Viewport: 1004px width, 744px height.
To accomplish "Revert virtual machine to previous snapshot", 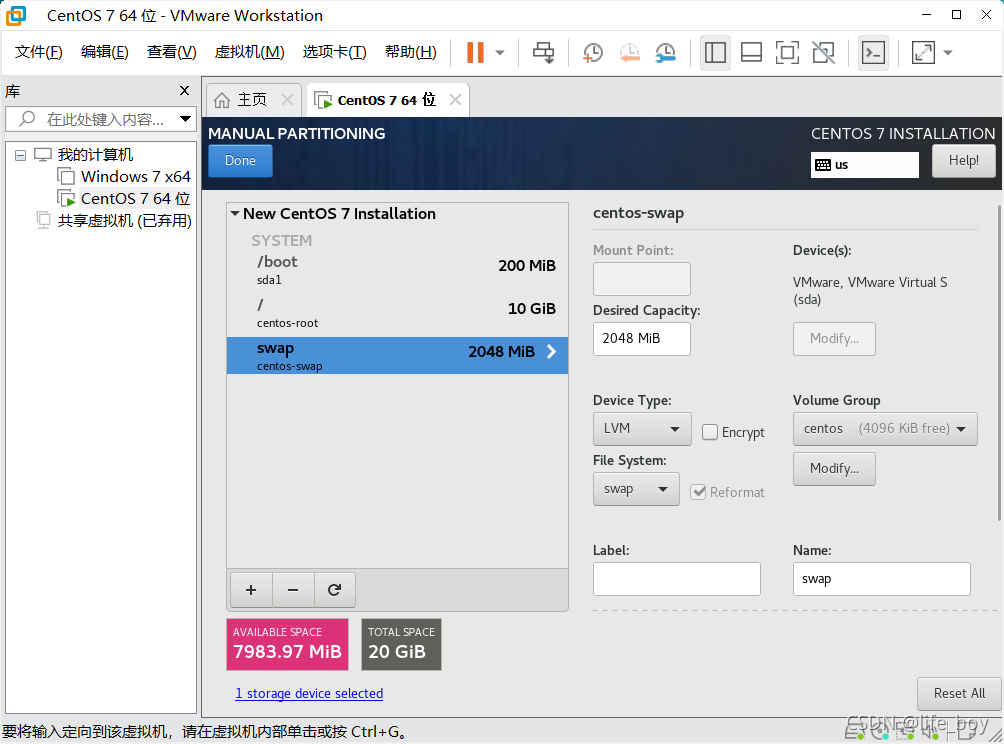I will click(629, 53).
